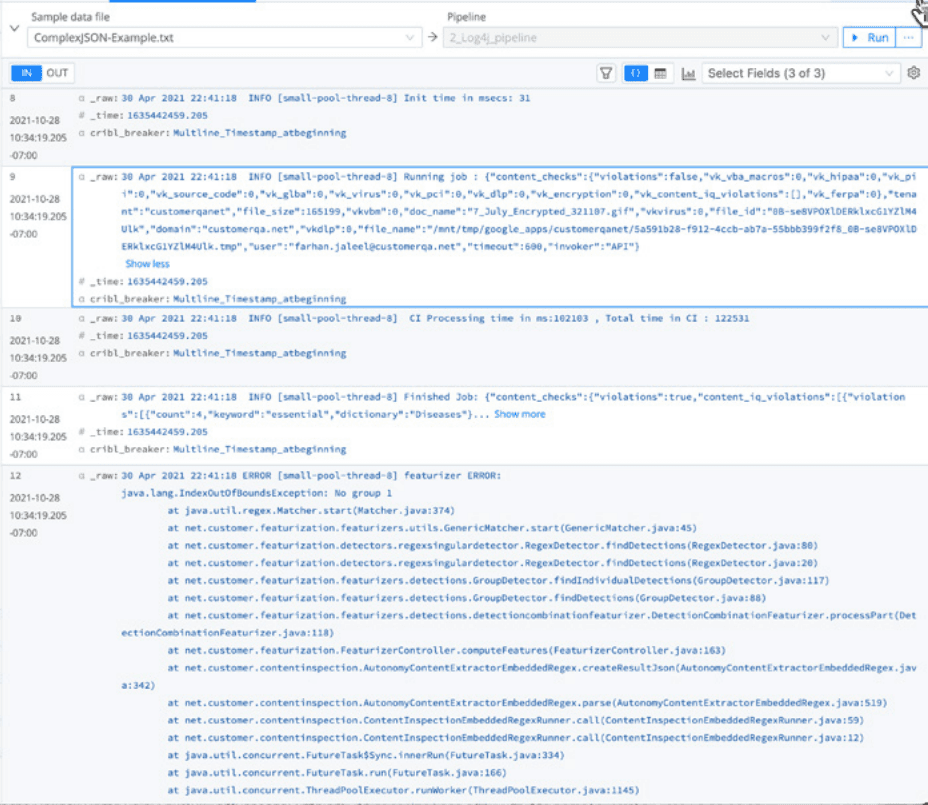Click Show more in event 11
The width and height of the screenshot is (928, 805).
pos(519,413)
